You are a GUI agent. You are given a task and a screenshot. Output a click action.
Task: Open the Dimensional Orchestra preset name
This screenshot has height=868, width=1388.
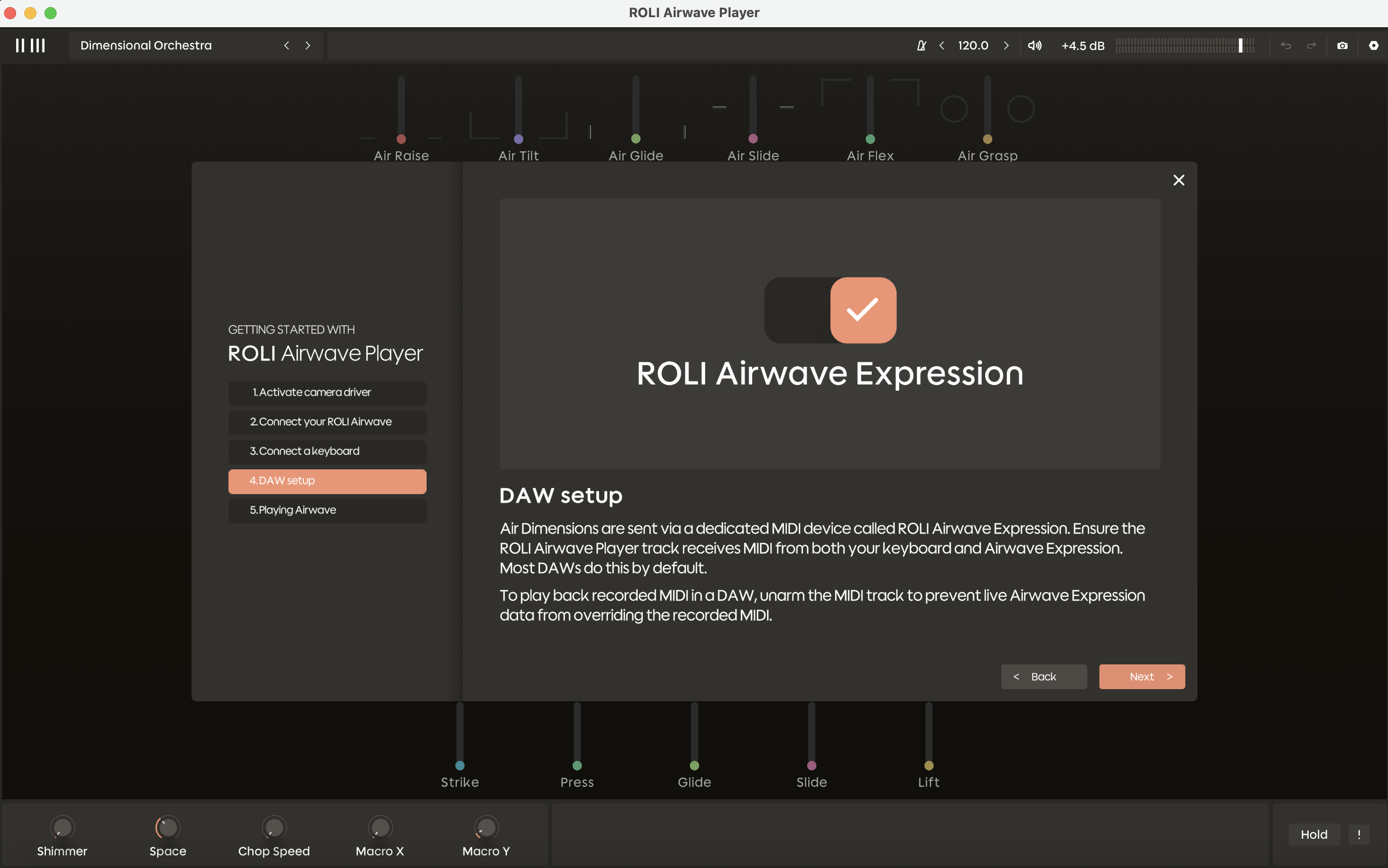pos(146,45)
